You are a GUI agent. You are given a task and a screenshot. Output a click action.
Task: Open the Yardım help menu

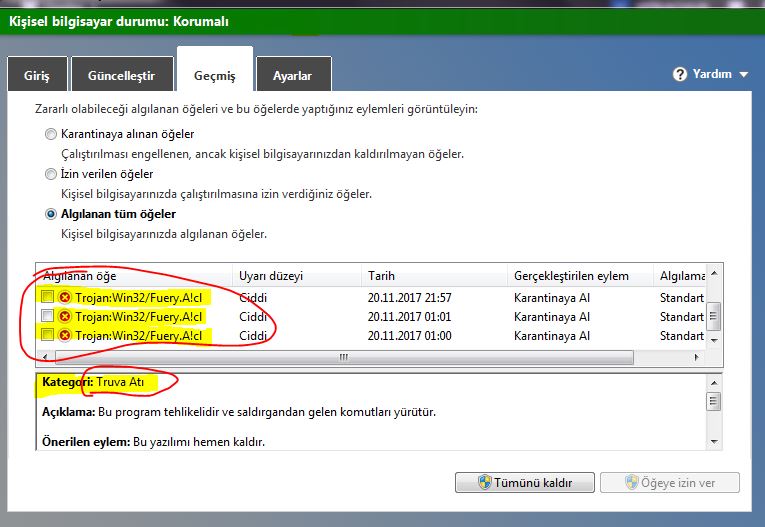710,74
